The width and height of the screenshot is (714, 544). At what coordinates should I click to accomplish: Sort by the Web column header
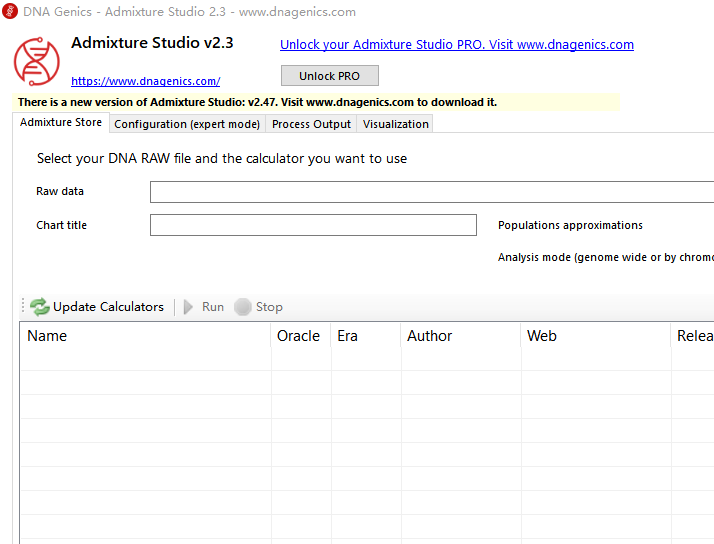[x=596, y=336]
